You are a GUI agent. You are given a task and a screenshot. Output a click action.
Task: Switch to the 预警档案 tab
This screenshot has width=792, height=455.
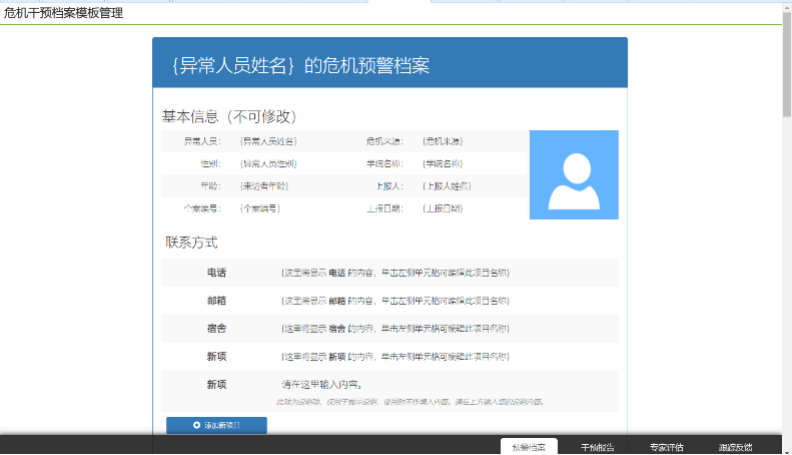tap(528, 447)
